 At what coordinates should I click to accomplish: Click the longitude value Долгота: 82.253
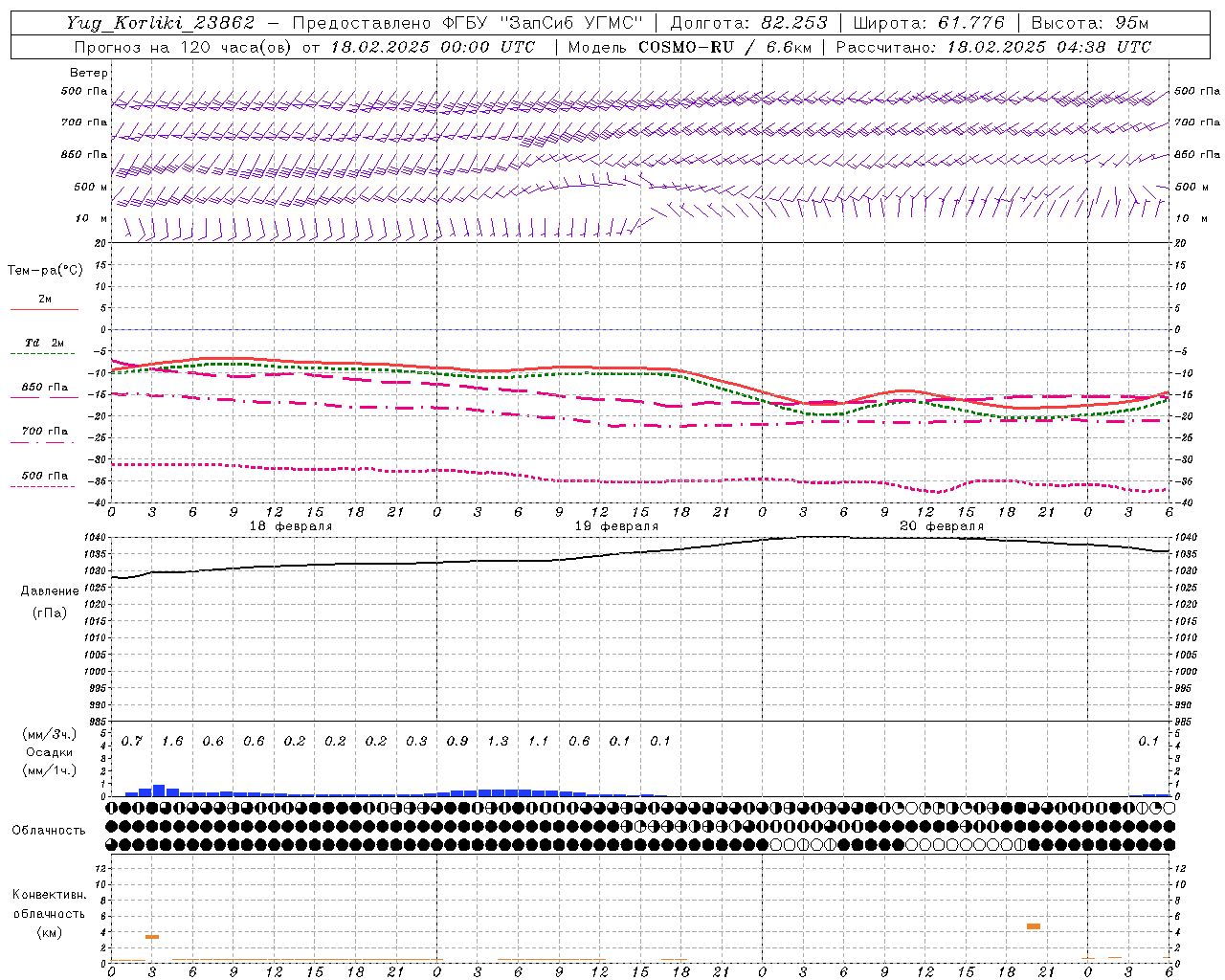tap(748, 23)
